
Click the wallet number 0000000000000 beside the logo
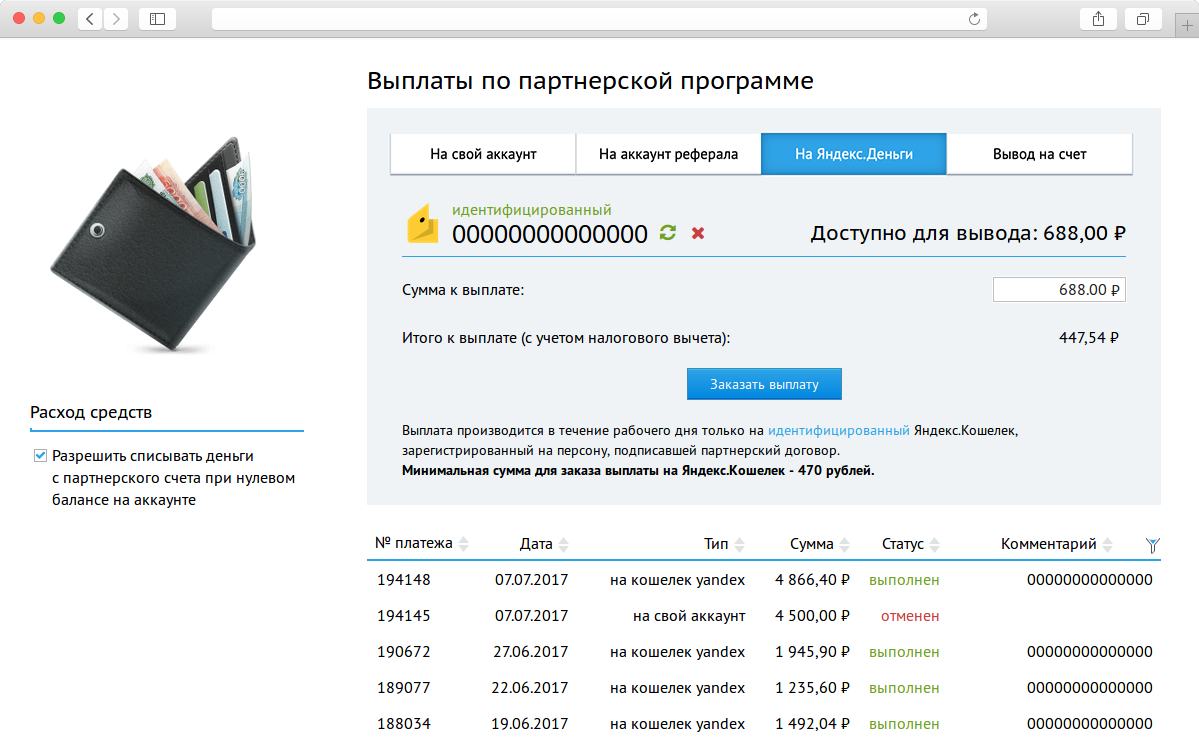(x=550, y=234)
